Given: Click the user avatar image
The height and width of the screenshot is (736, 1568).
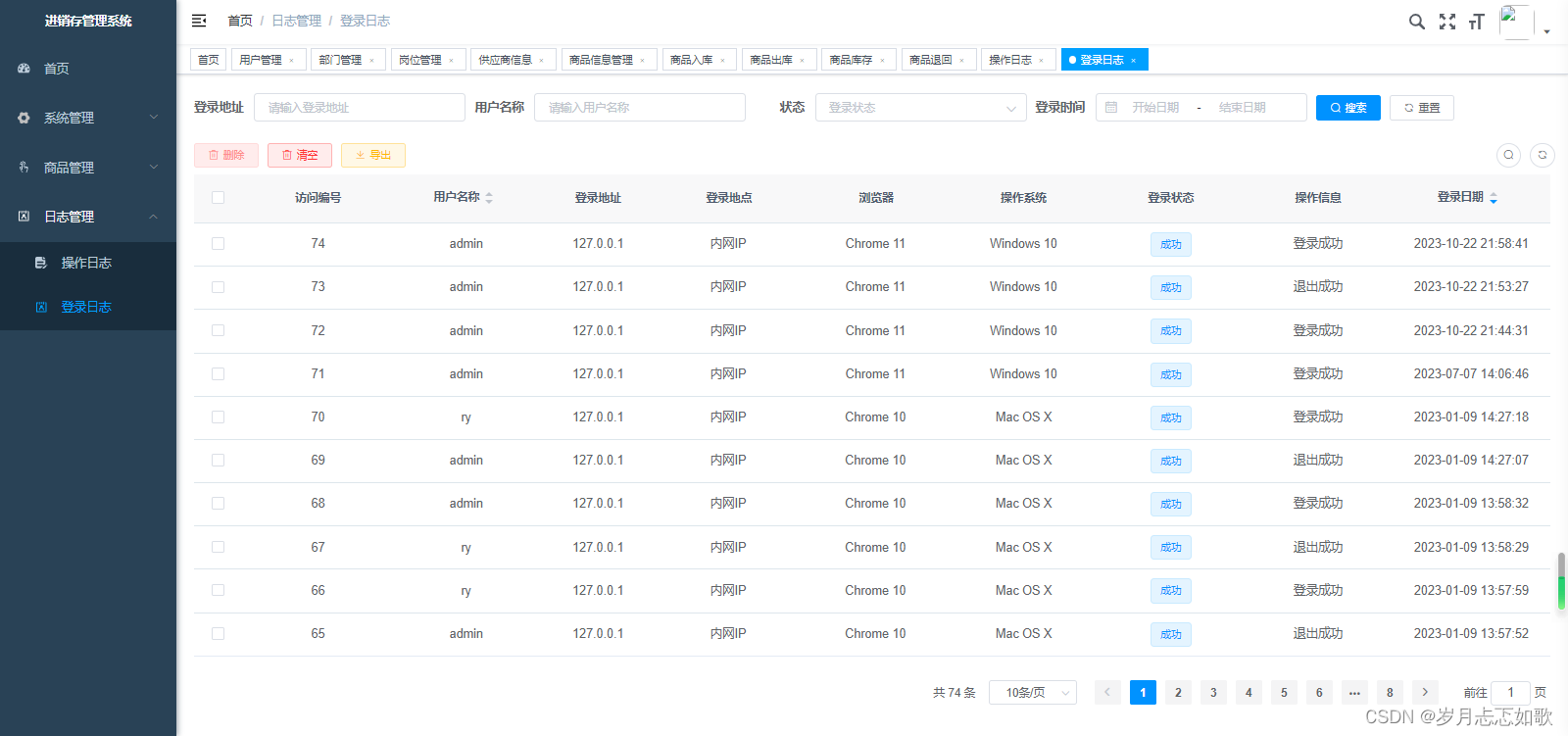Looking at the screenshot, I should click(1516, 23).
